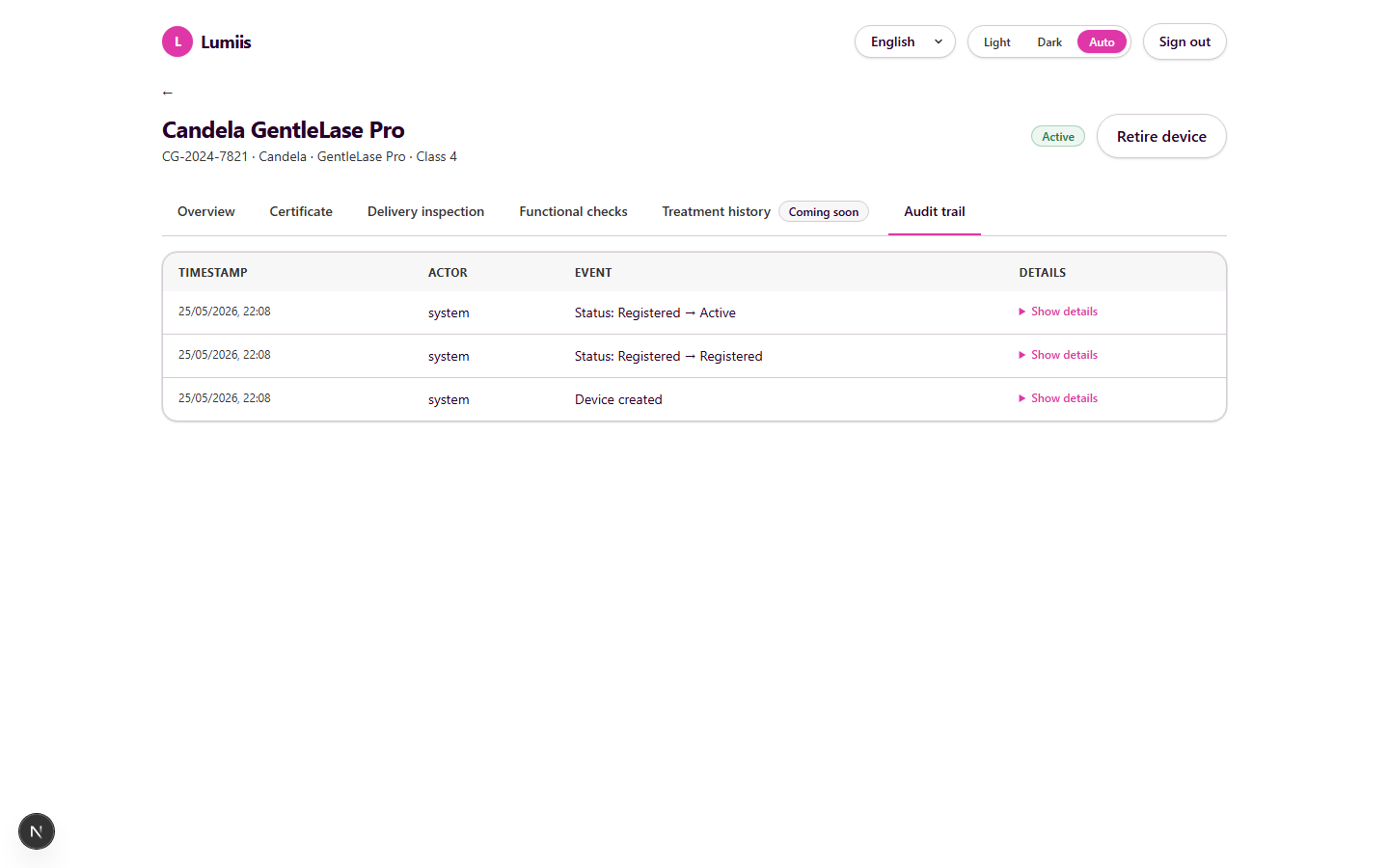The width and height of the screenshot is (1389, 868).
Task: Click the Lumiis brand name
Action: (x=226, y=41)
